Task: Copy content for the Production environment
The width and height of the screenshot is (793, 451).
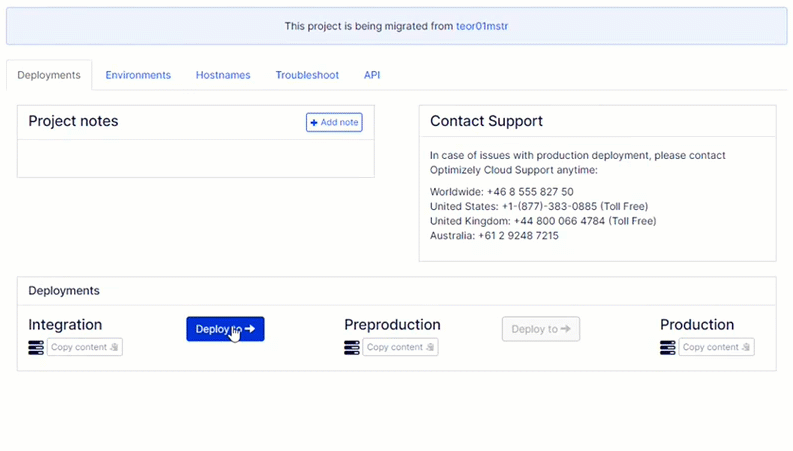Action: pyautogui.click(x=717, y=348)
